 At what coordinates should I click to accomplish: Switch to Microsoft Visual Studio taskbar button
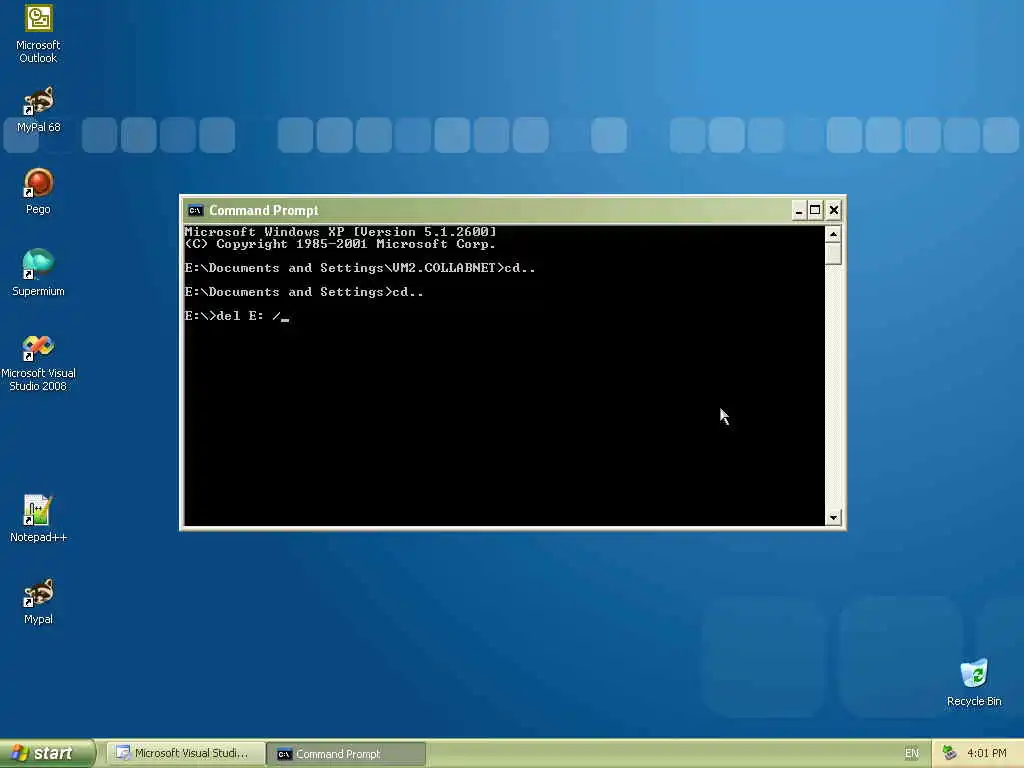coord(185,754)
